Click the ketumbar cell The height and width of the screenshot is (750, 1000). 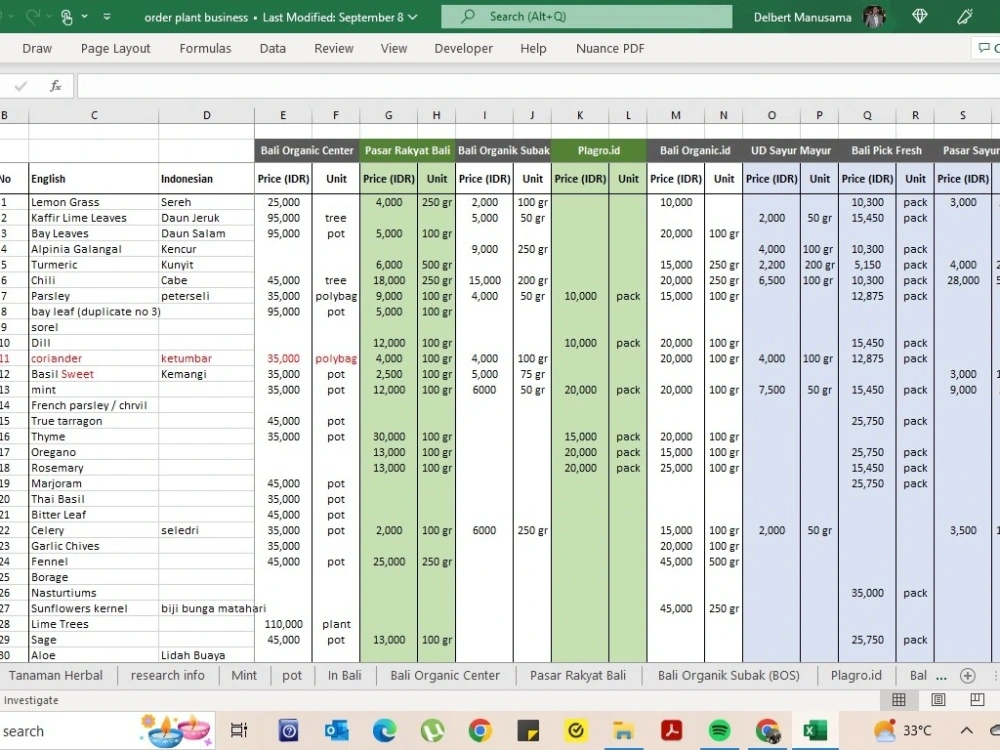click(x=207, y=358)
